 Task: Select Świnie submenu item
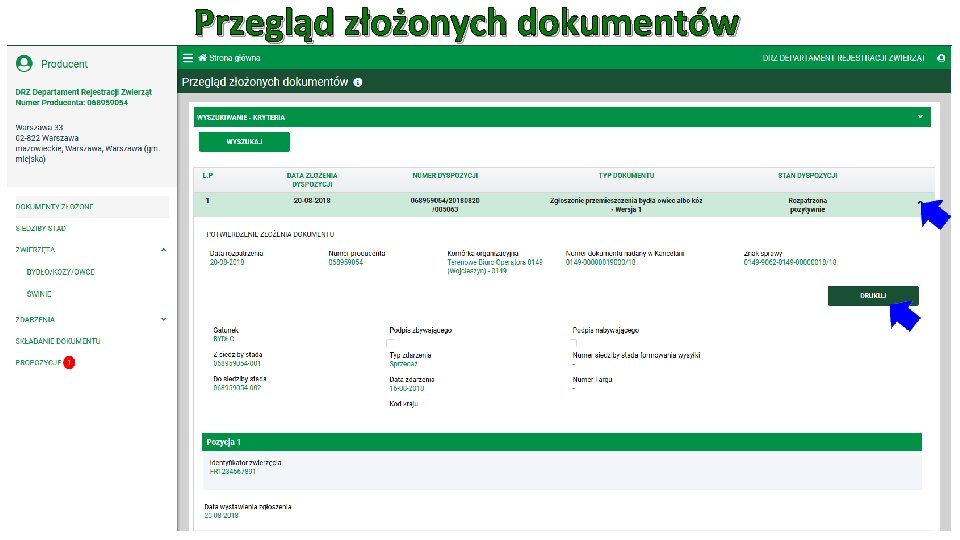tap(39, 294)
